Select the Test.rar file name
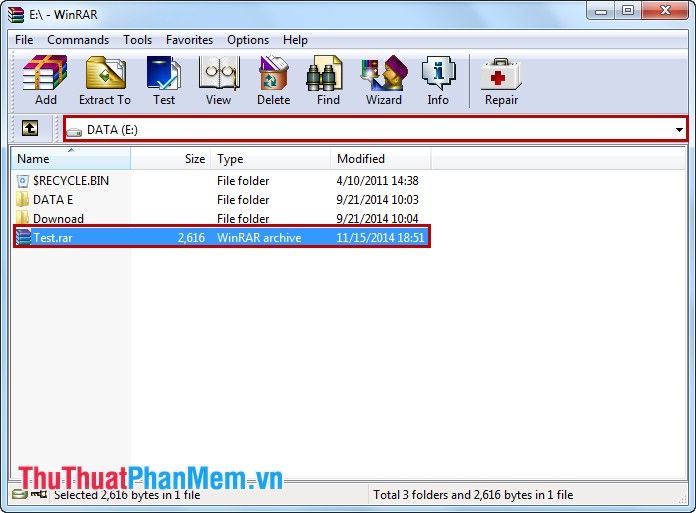This screenshot has height=513, width=696. click(x=53, y=237)
